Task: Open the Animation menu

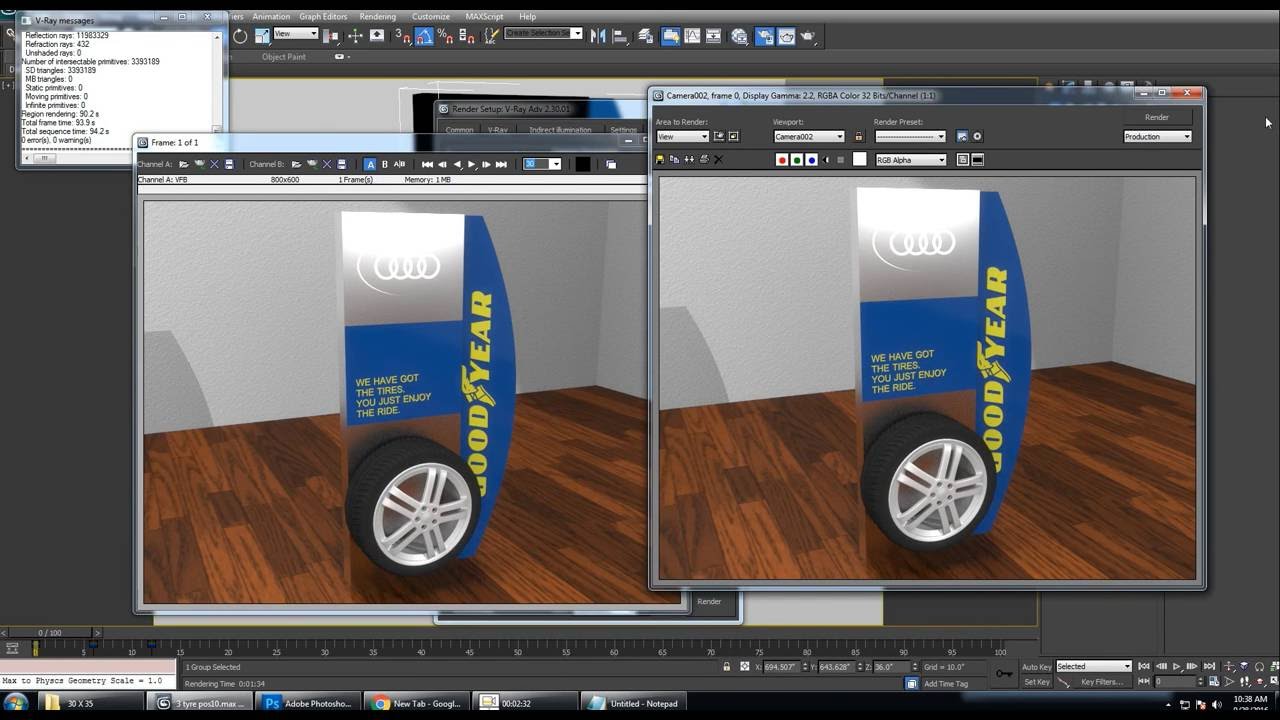Action: [271, 16]
